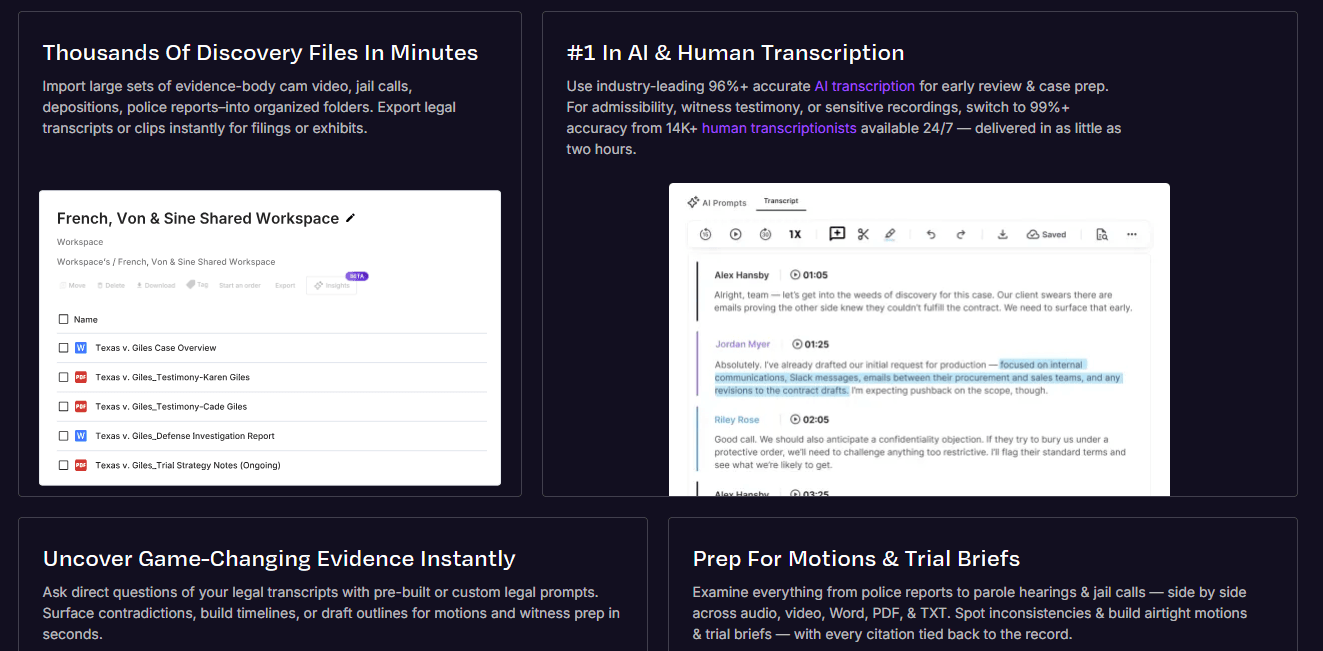The height and width of the screenshot is (651, 1323).
Task: Open the 1X playback speed selector
Action: (795, 234)
